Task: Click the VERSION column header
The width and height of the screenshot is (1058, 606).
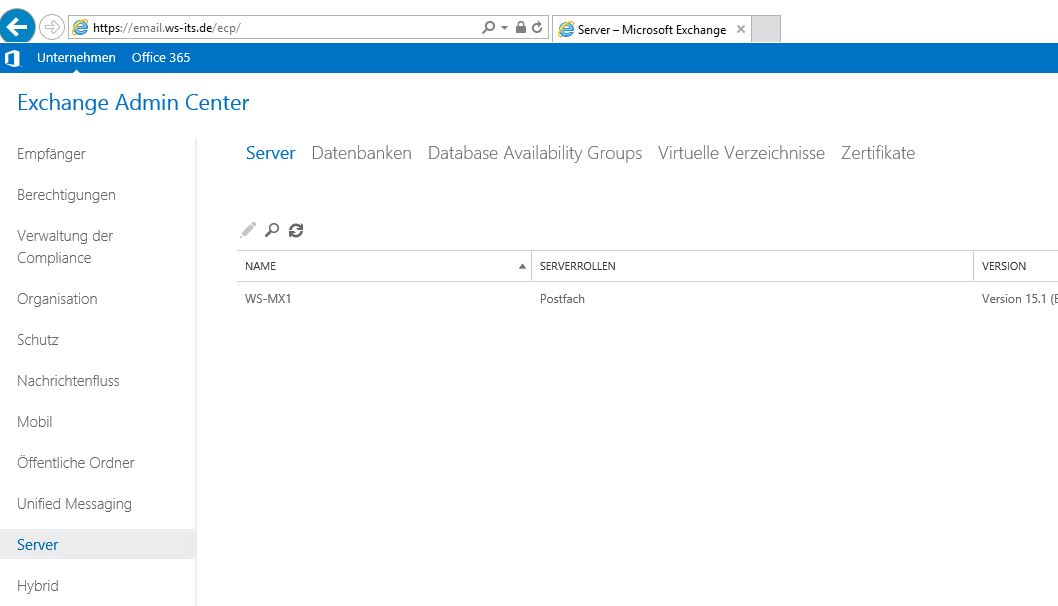Action: coord(1015,267)
